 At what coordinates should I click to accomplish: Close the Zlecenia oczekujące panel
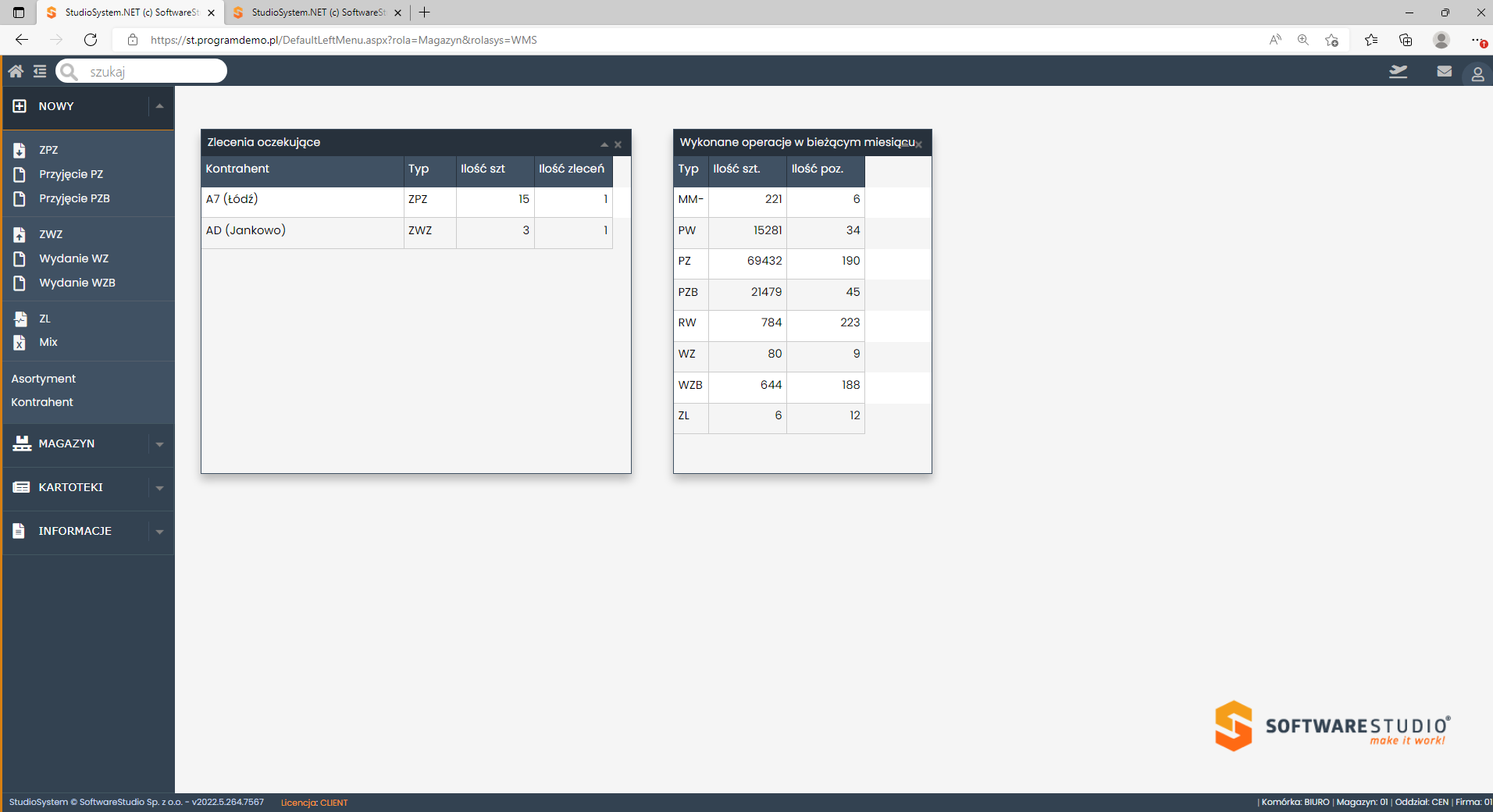click(618, 144)
